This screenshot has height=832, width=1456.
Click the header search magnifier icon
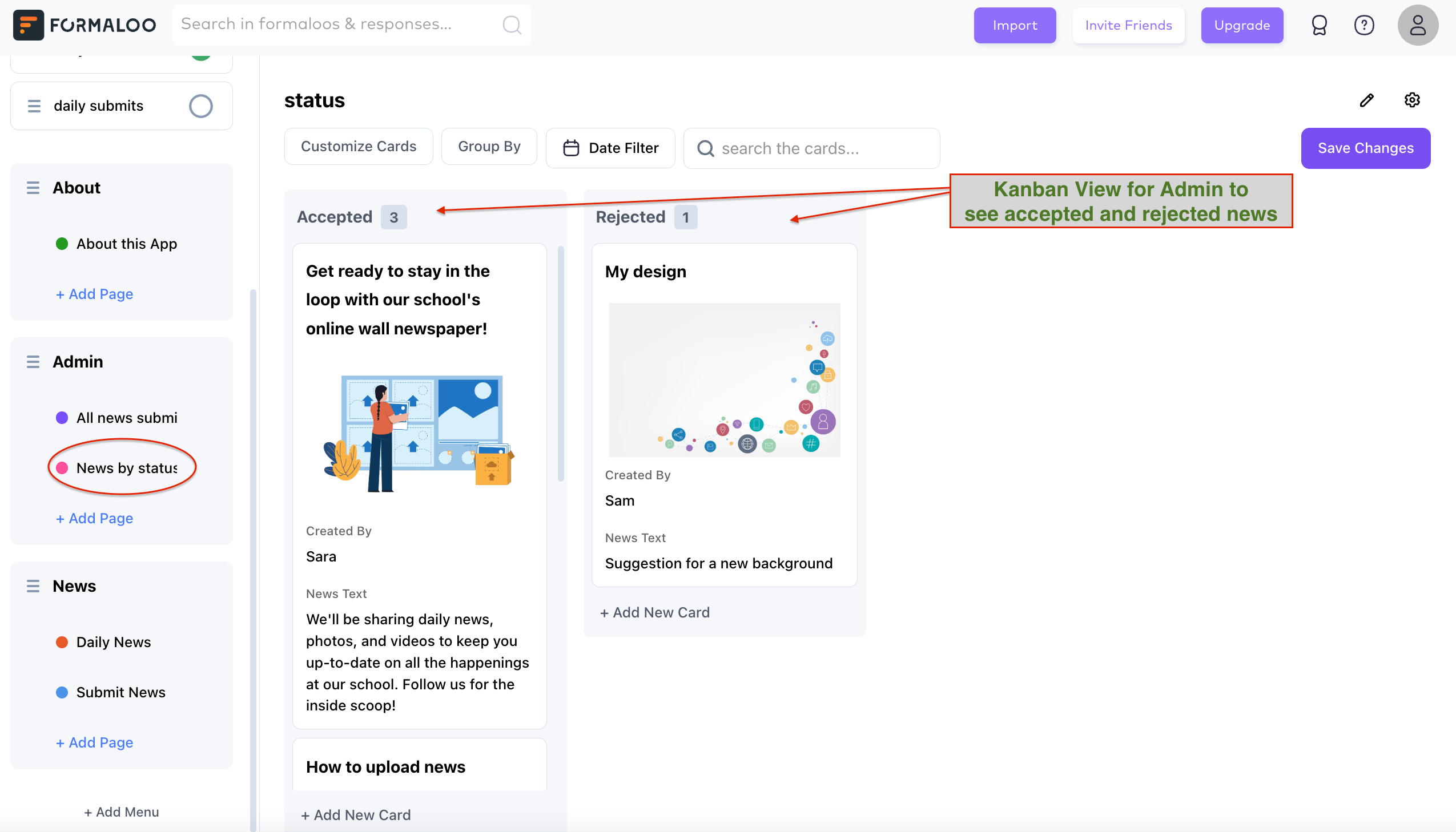pos(512,25)
